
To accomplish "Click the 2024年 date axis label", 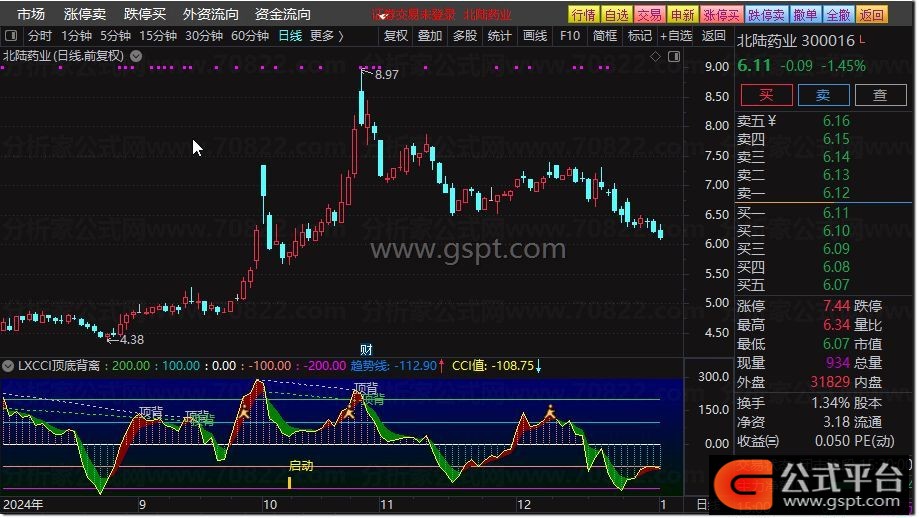I will pos(23,505).
